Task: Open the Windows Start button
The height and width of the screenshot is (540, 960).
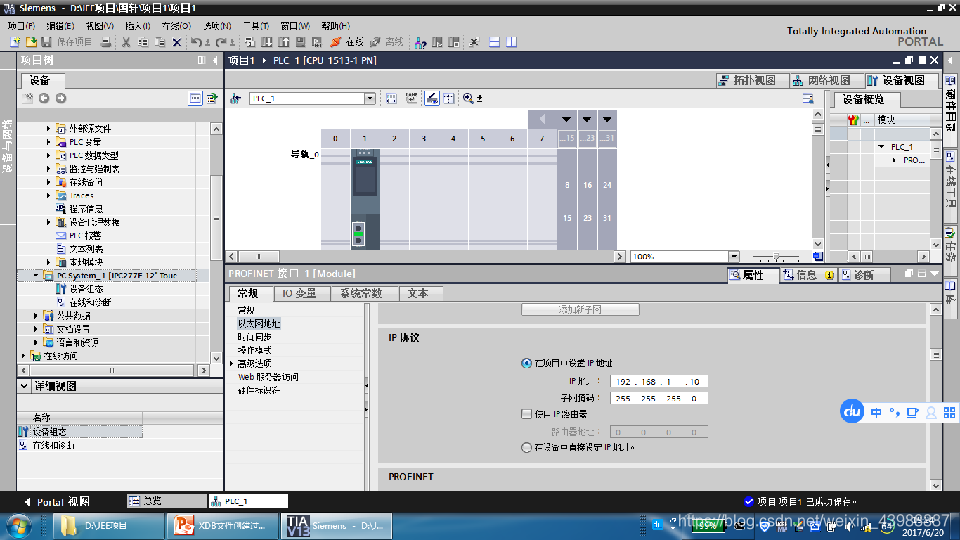Action: pyautogui.click(x=18, y=527)
